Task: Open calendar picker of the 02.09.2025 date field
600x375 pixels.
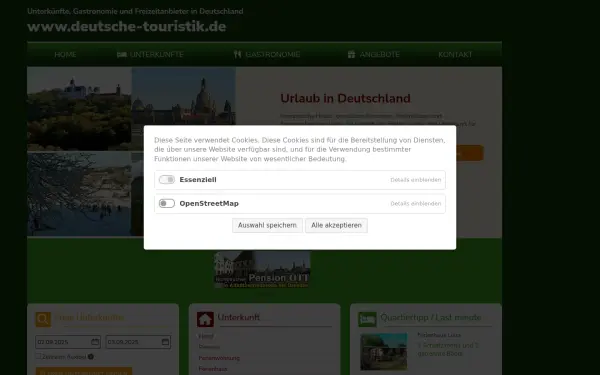Action: [x=95, y=342]
